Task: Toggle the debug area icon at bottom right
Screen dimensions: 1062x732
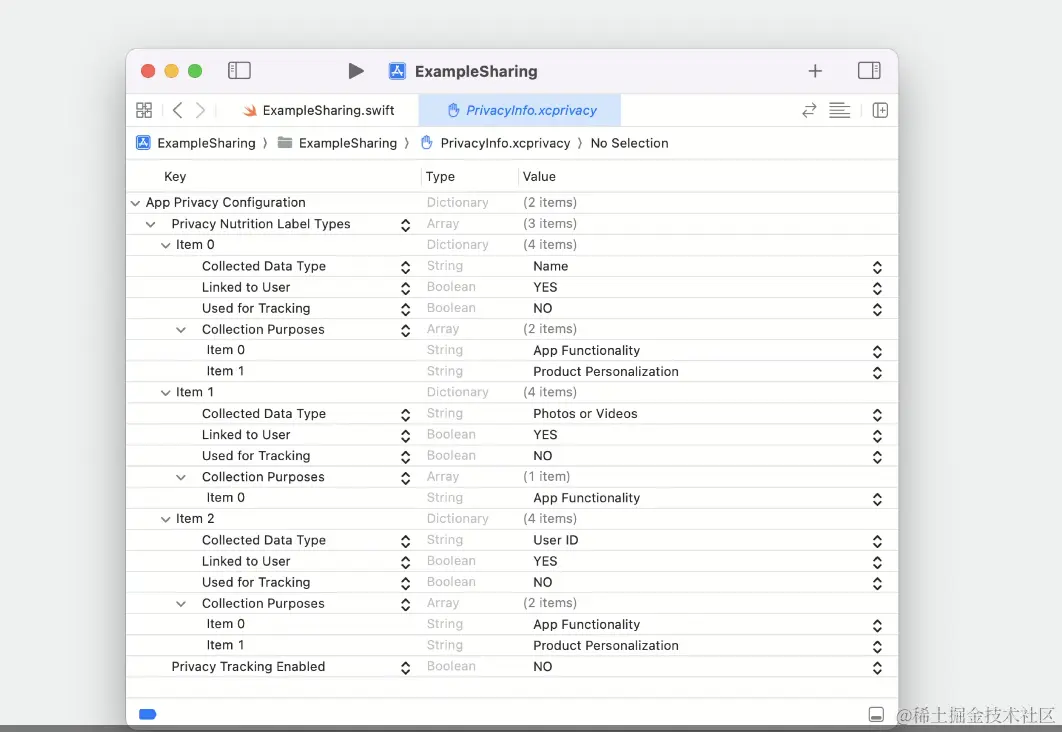Action: 876,714
